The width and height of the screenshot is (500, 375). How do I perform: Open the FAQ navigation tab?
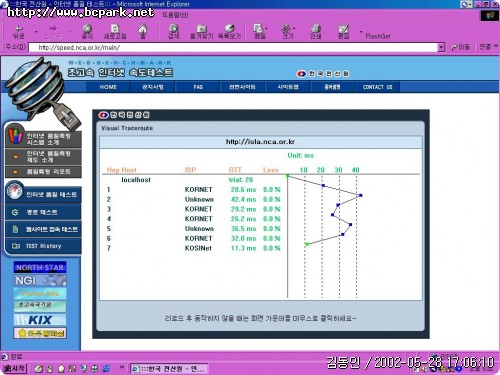tap(198, 87)
